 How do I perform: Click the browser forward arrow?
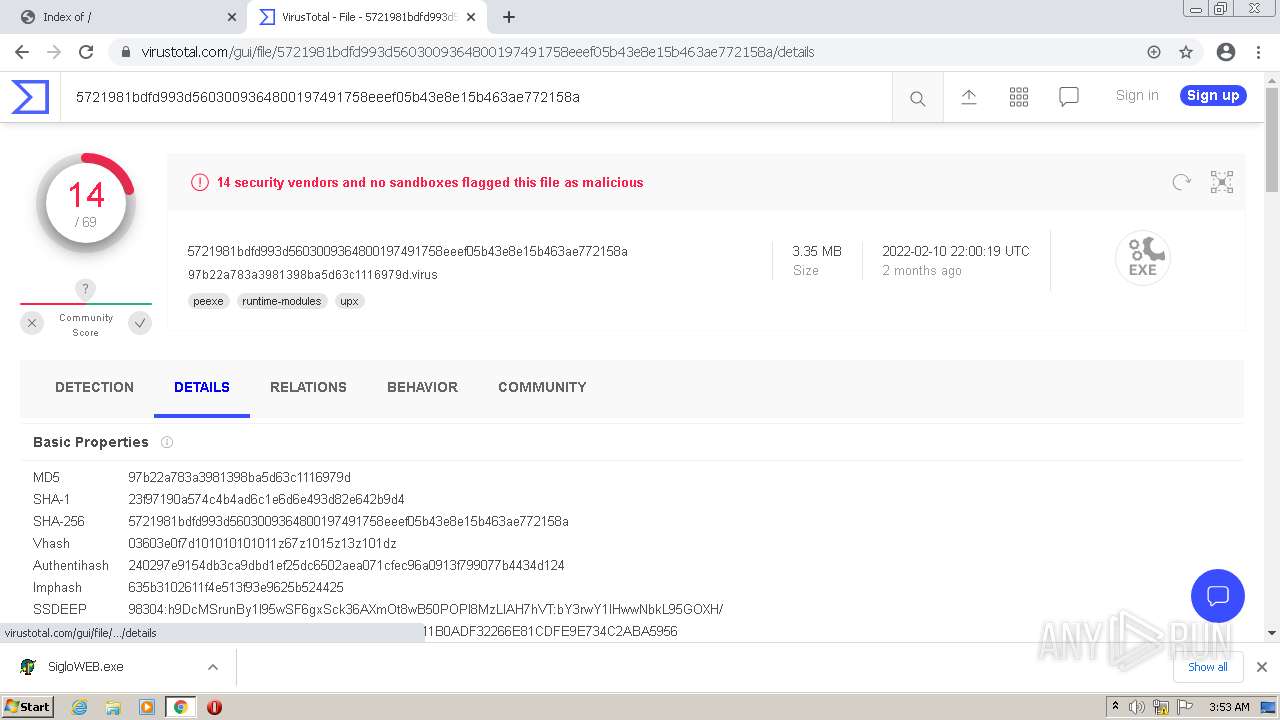click(54, 52)
